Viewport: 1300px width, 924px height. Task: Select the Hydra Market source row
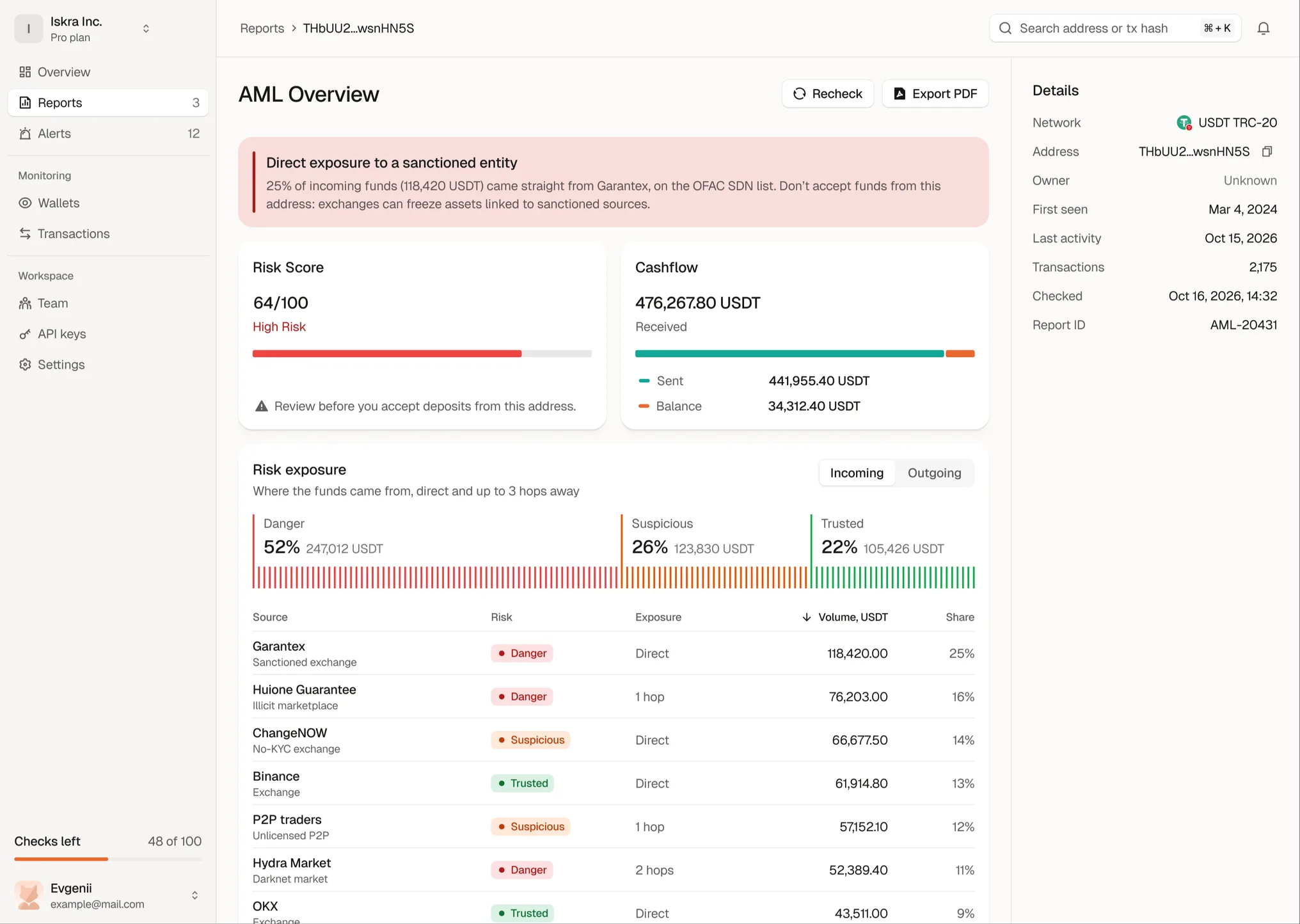[x=614, y=870]
